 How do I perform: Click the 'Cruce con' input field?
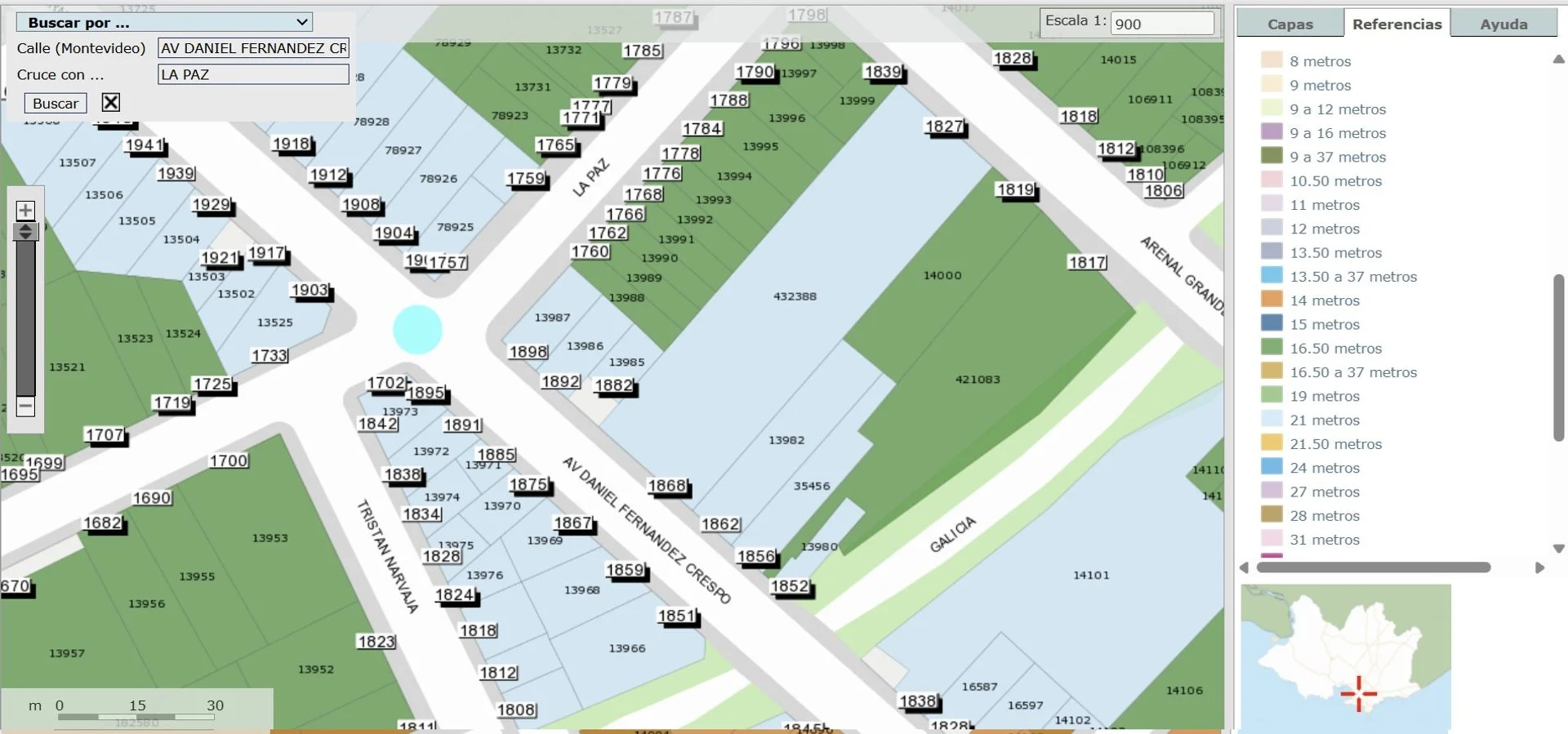(x=253, y=74)
